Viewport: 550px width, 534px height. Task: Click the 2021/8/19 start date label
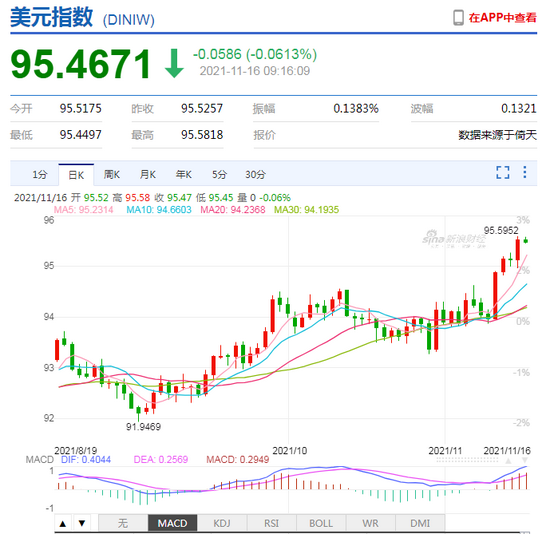click(x=76, y=450)
